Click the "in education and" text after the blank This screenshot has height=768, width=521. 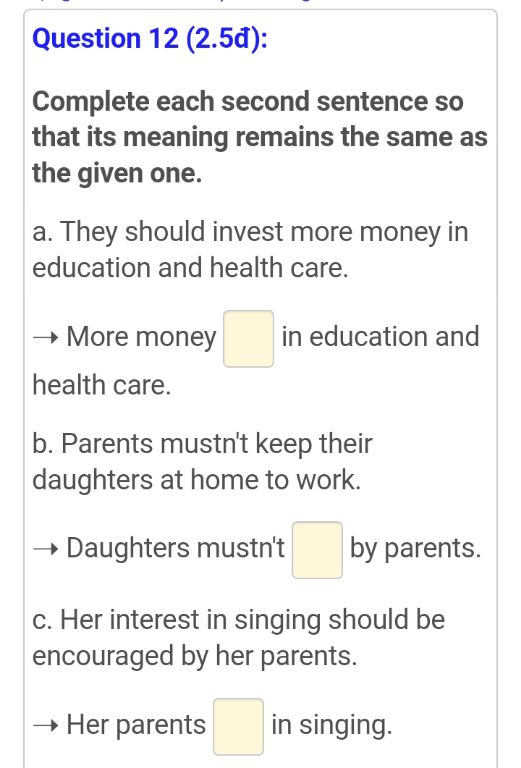click(380, 336)
